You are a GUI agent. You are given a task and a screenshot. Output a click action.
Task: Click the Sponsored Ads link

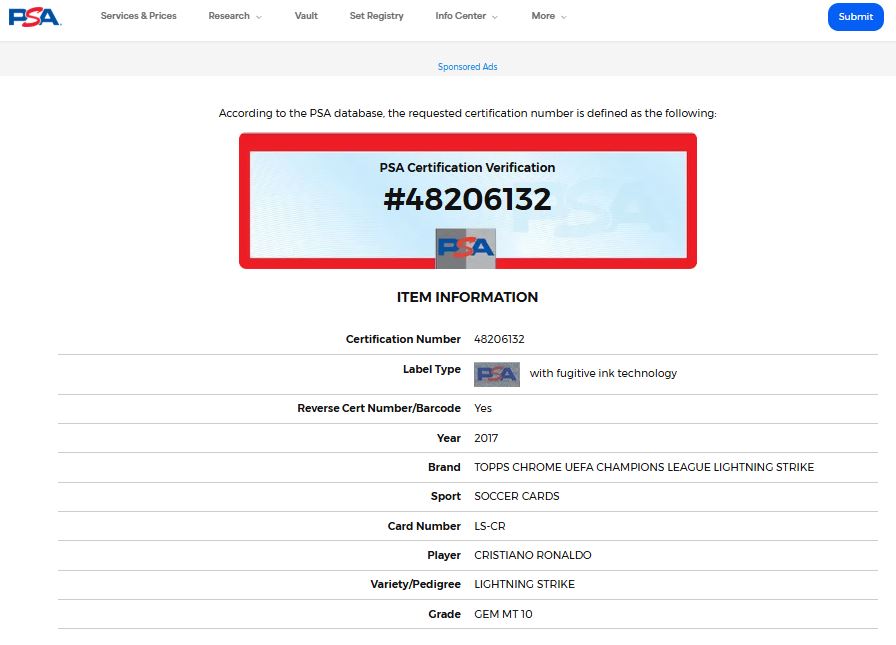click(x=467, y=67)
